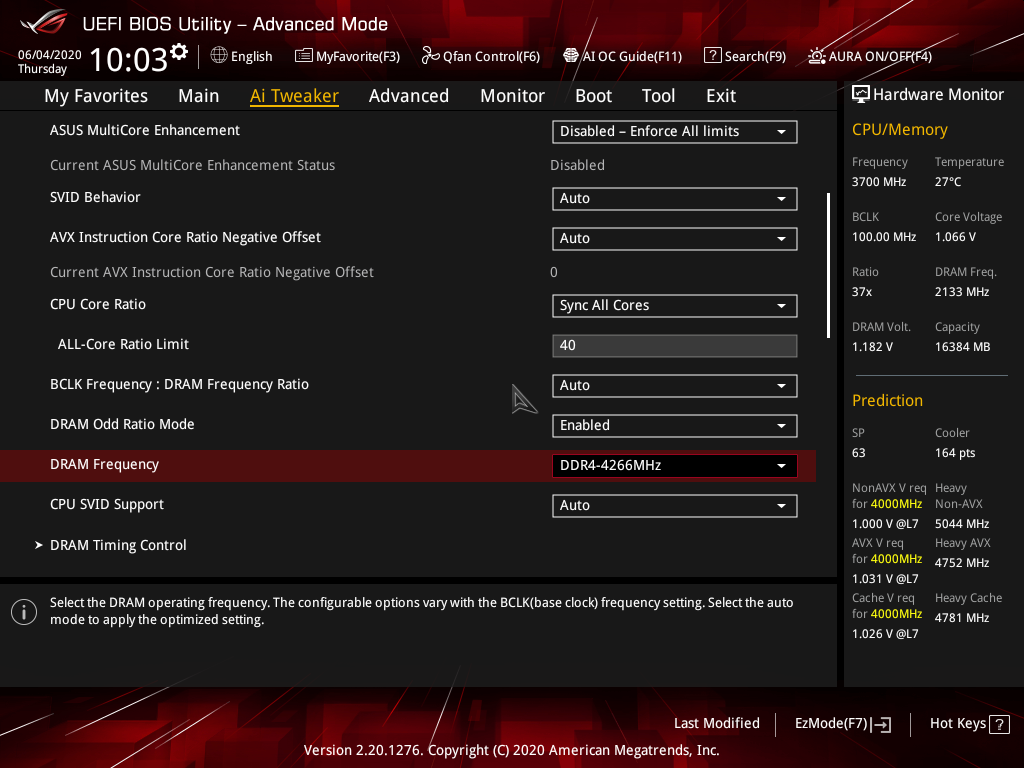This screenshot has width=1024, height=768.
Task: Open the ASUS MultiCore Enhancement dropdown
Action: point(674,131)
